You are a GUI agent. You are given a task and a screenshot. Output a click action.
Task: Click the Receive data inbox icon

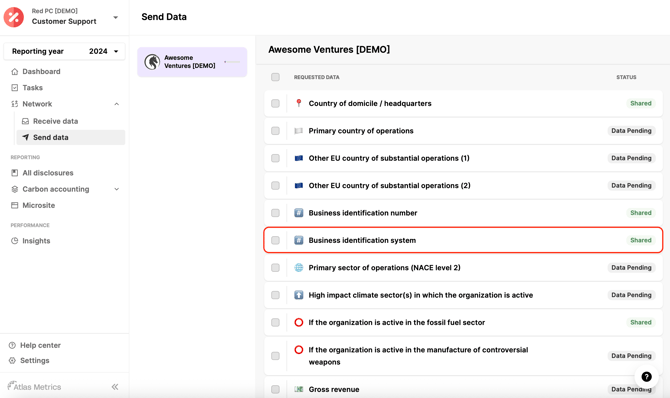(25, 121)
